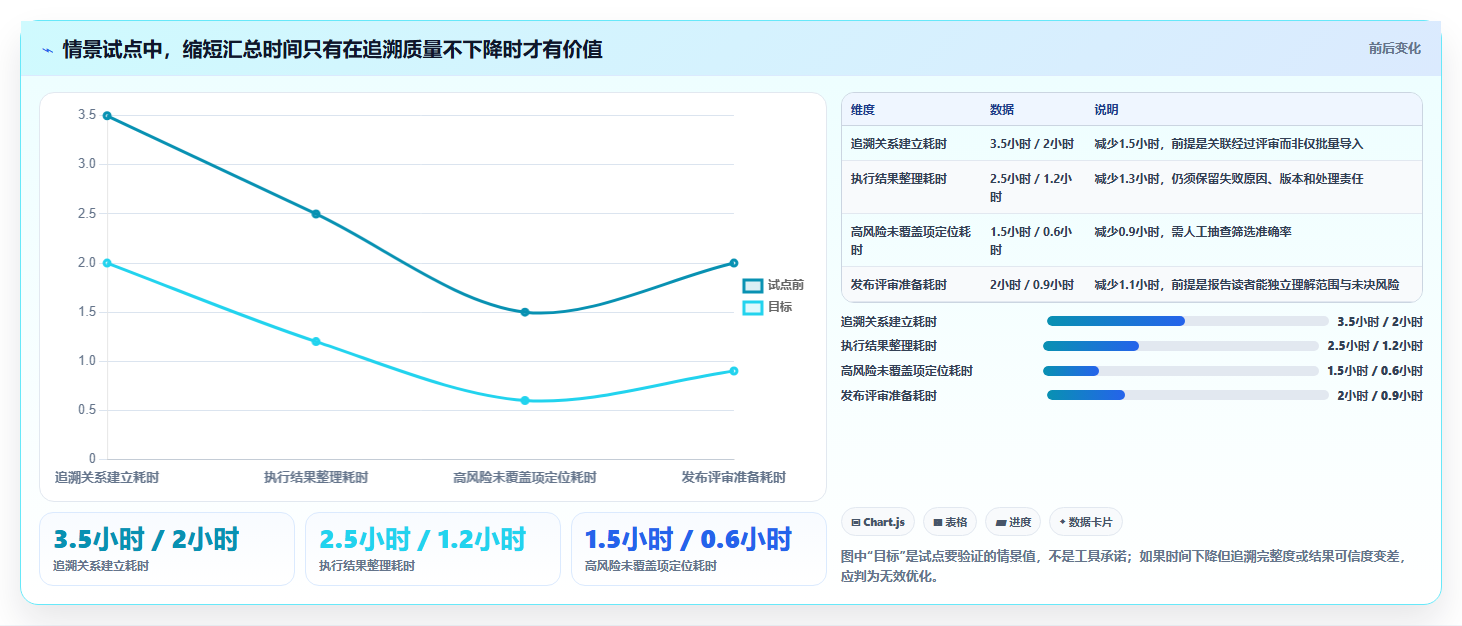
Task: Click the 目标 legend label text
Action: tap(780, 307)
